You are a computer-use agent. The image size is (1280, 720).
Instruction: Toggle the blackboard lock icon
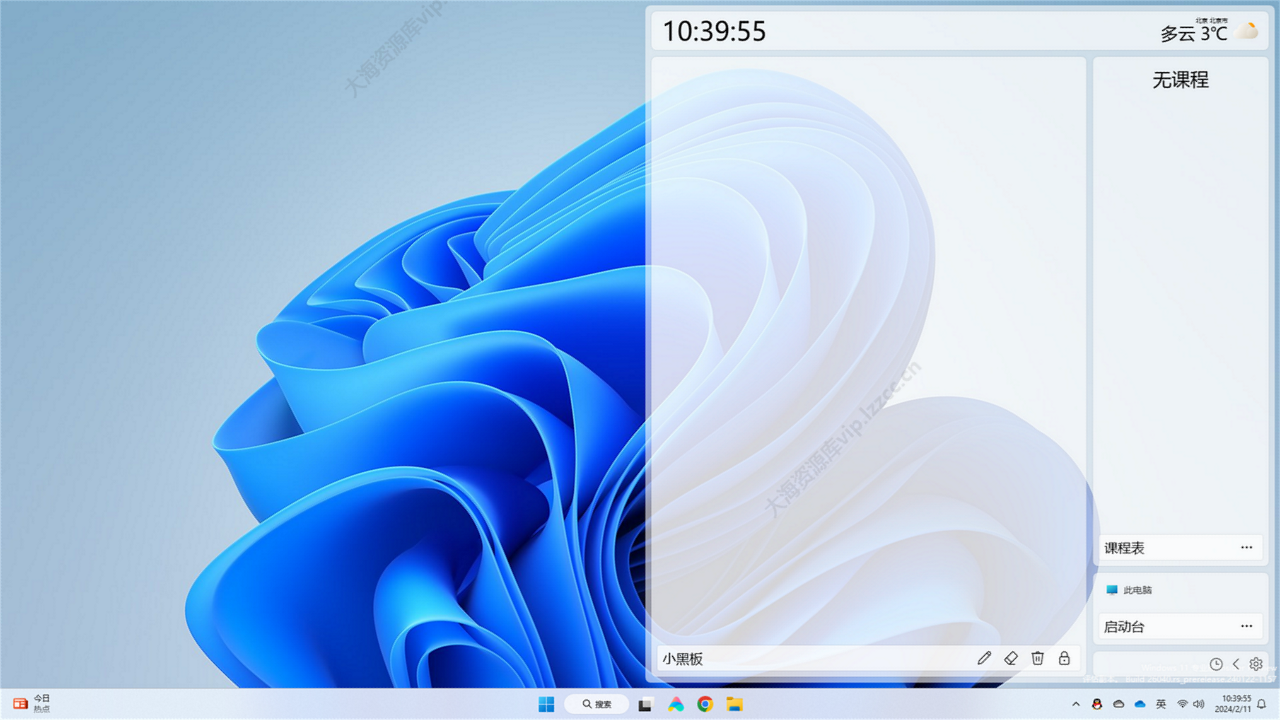point(1064,658)
